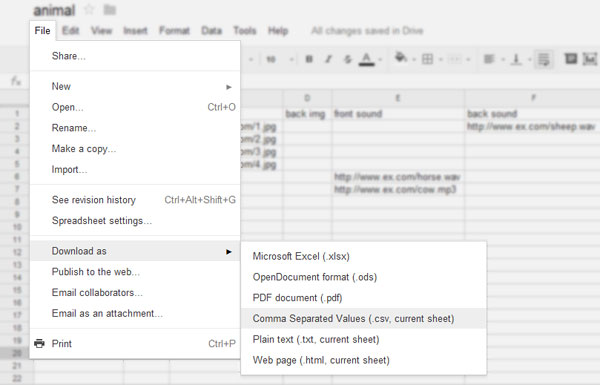Download as Microsoft Excel (.xlsx)

[364, 256]
